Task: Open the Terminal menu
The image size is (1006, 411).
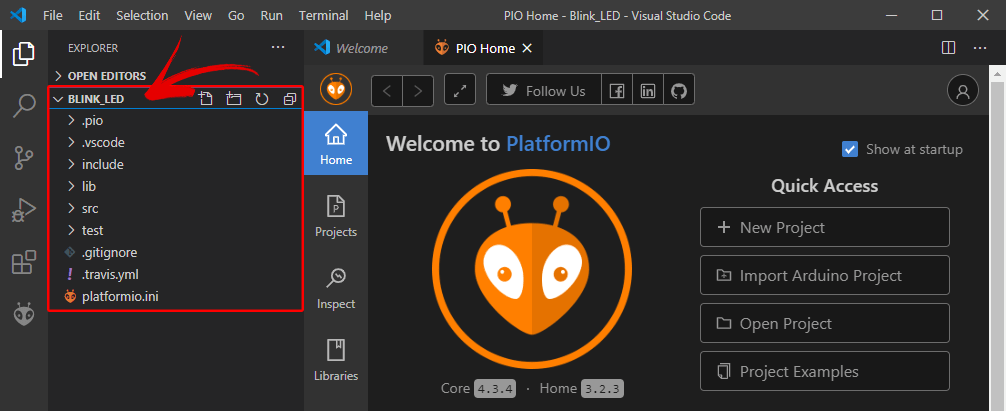Action: coord(324,16)
